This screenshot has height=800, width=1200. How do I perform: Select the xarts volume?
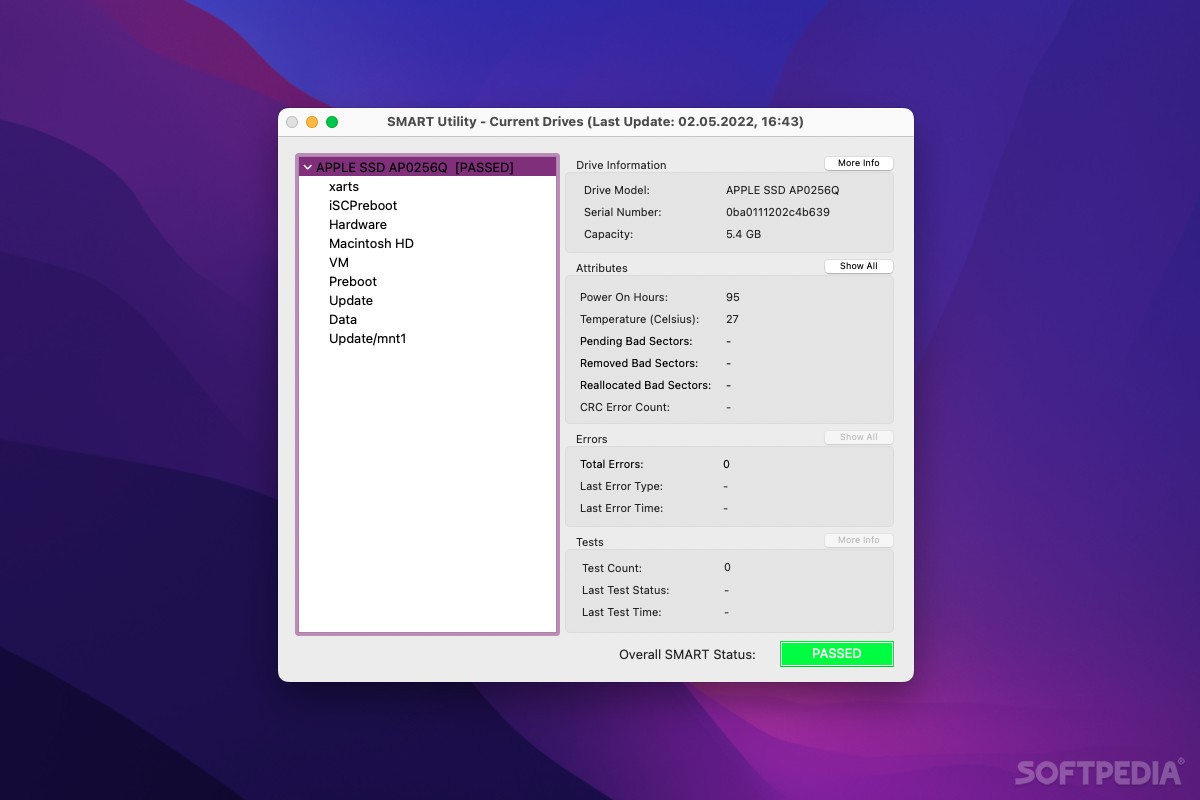pos(344,187)
